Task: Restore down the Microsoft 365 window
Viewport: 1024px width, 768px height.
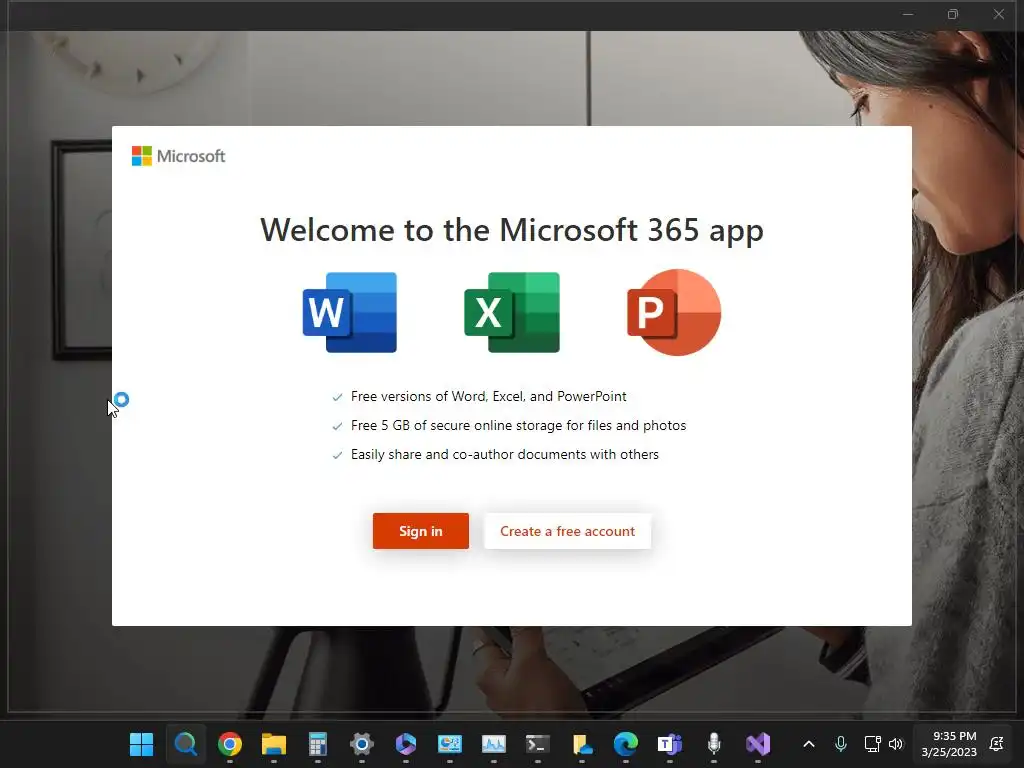Action: point(953,14)
